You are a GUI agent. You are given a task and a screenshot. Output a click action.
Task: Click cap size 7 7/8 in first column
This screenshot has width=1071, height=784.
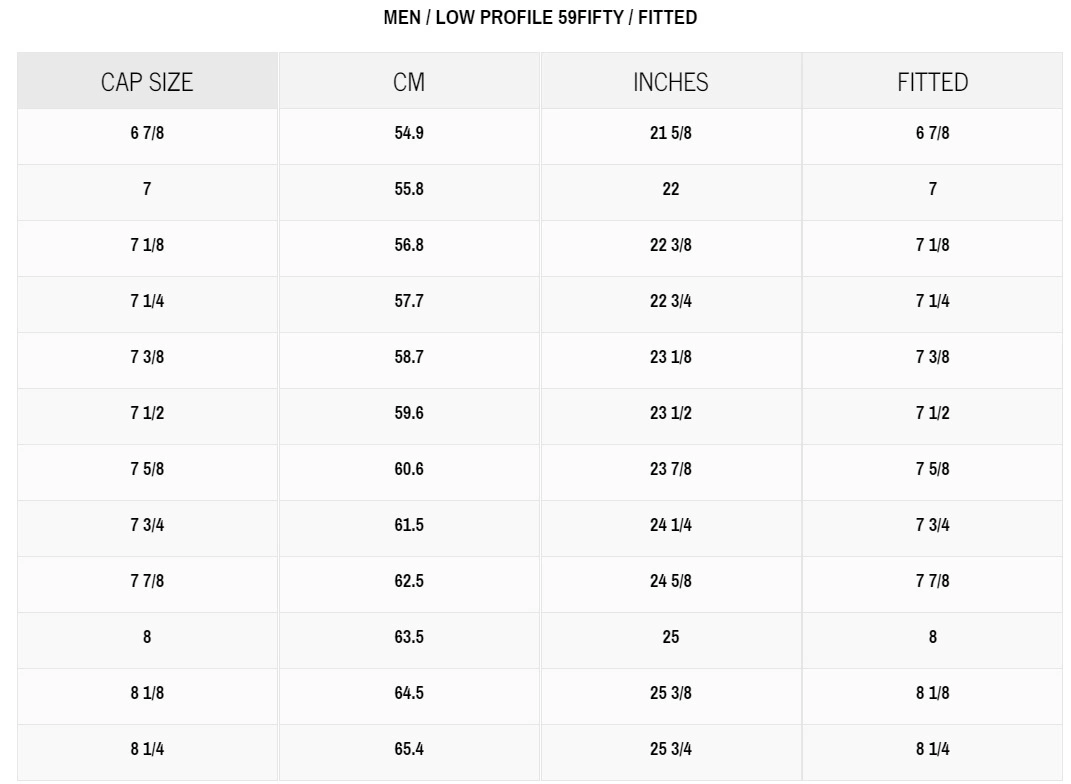[x=147, y=581]
